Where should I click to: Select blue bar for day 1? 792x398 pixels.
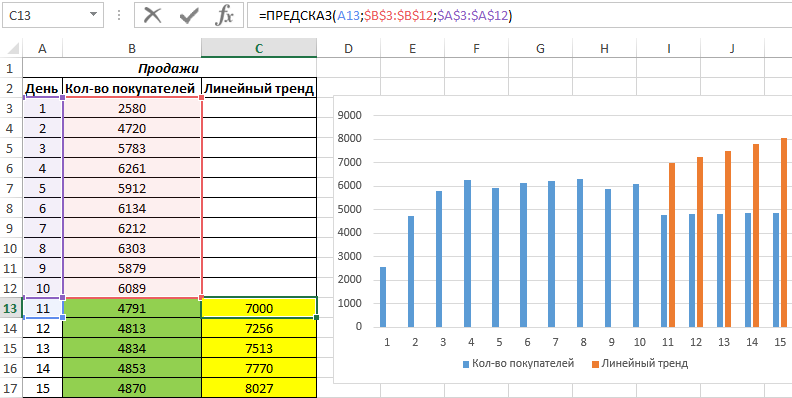(x=383, y=297)
